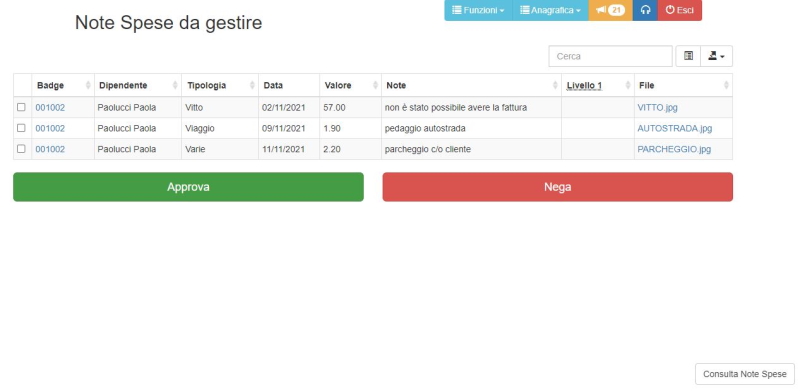Sort table by Badge column

point(63,85)
